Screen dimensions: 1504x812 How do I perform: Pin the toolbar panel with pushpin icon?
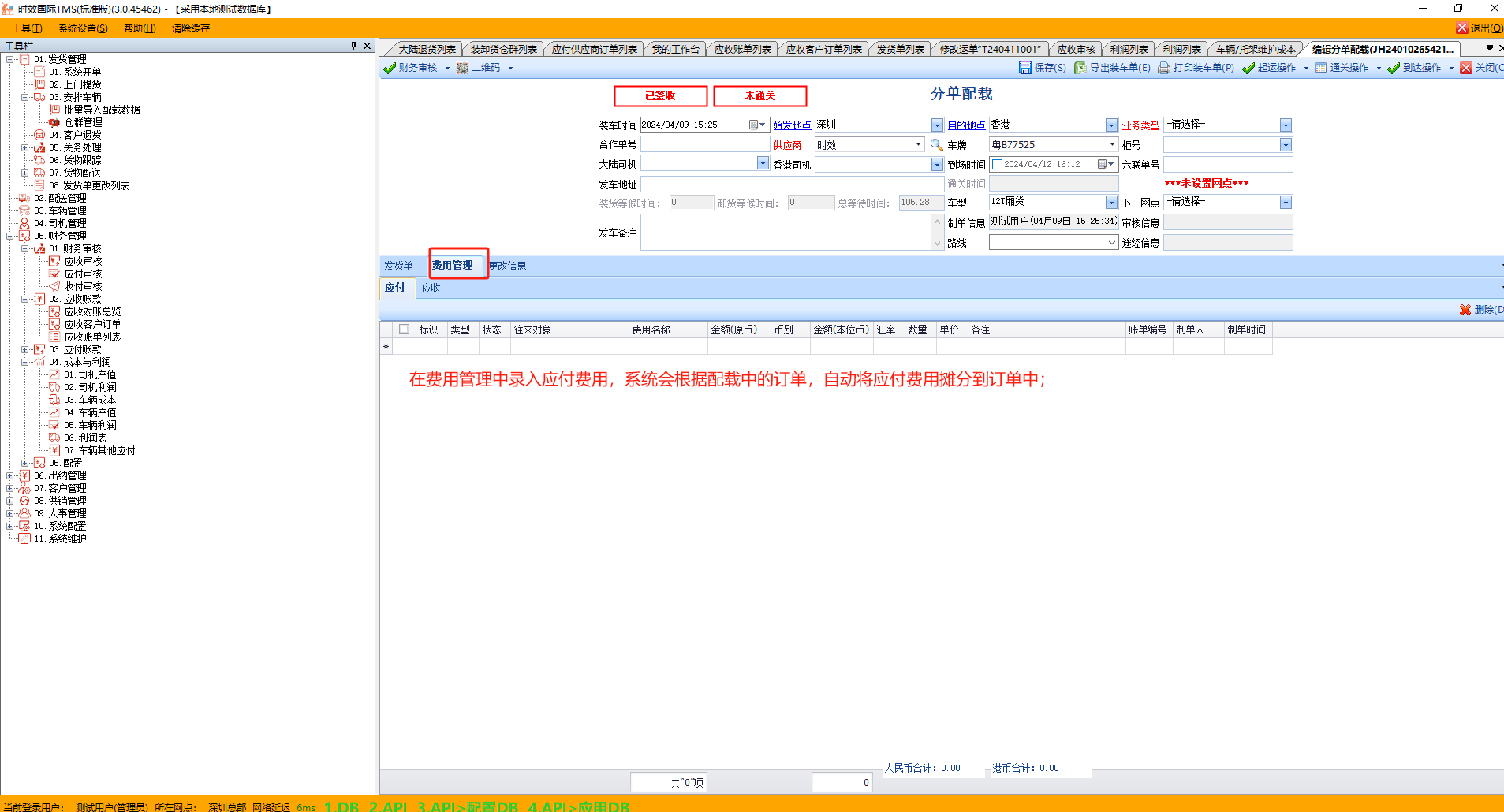coord(353,46)
